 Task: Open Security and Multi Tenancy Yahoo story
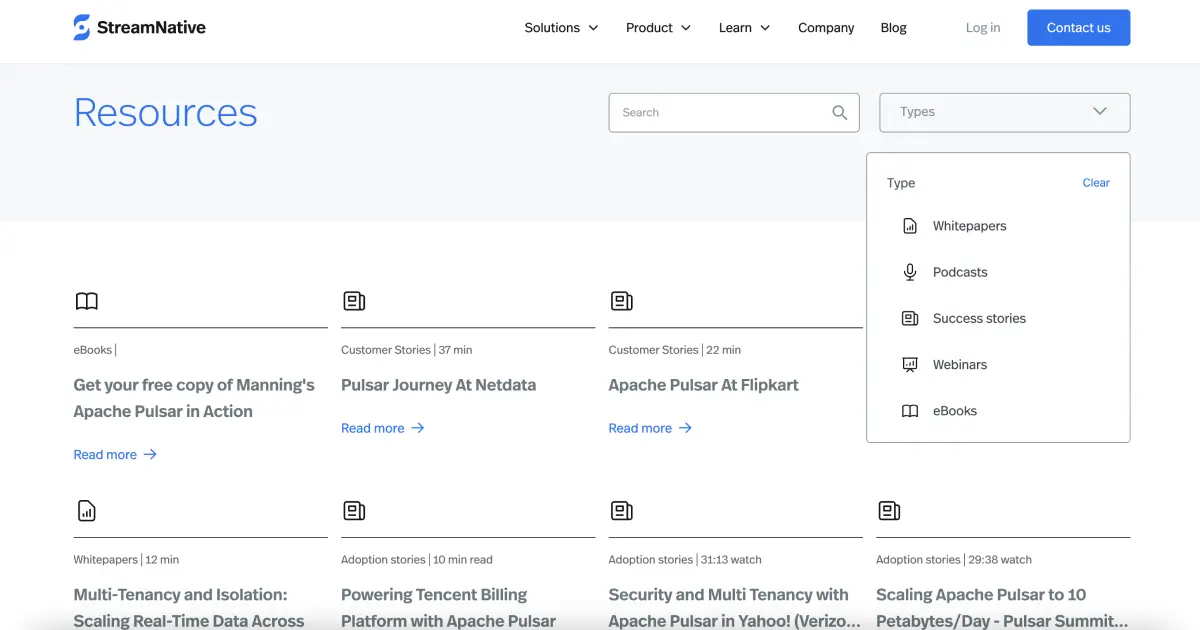[734, 608]
